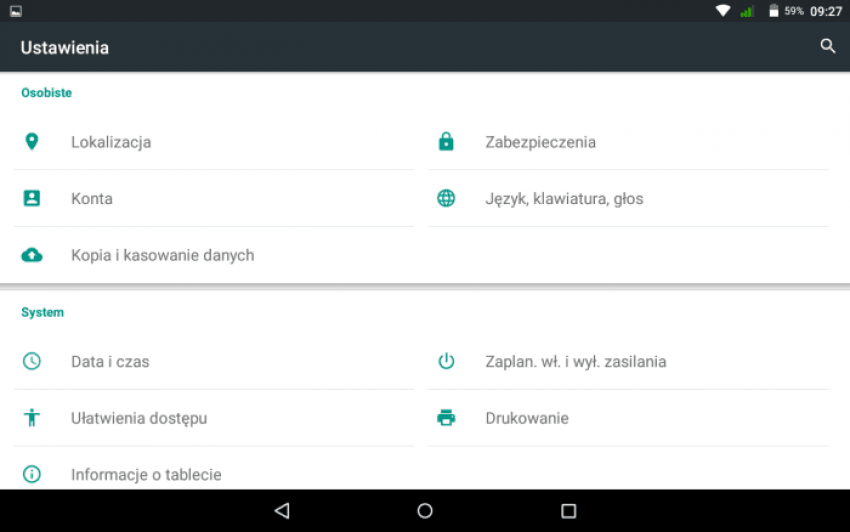This screenshot has width=850, height=532.
Task: Open Zabezpieczenia settings
Action: tap(628, 142)
